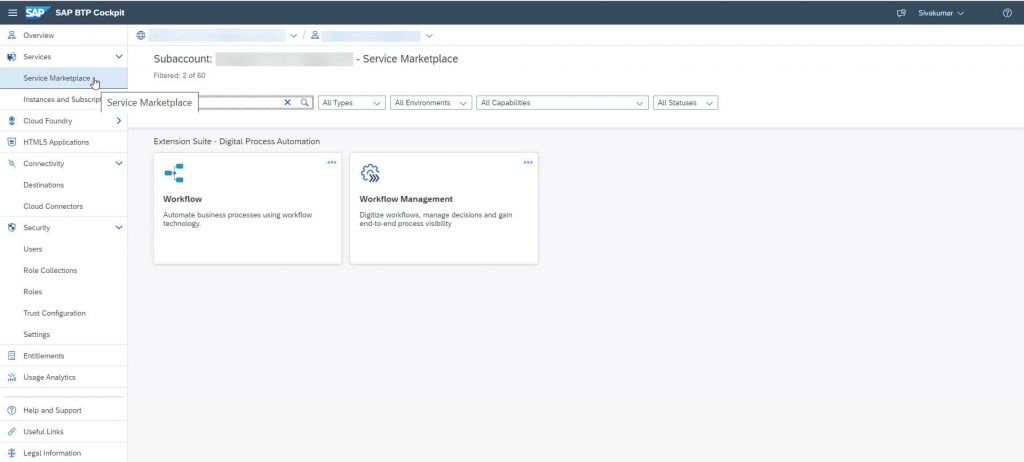Open Users under Security
The image size is (1024, 462).
tap(33, 250)
